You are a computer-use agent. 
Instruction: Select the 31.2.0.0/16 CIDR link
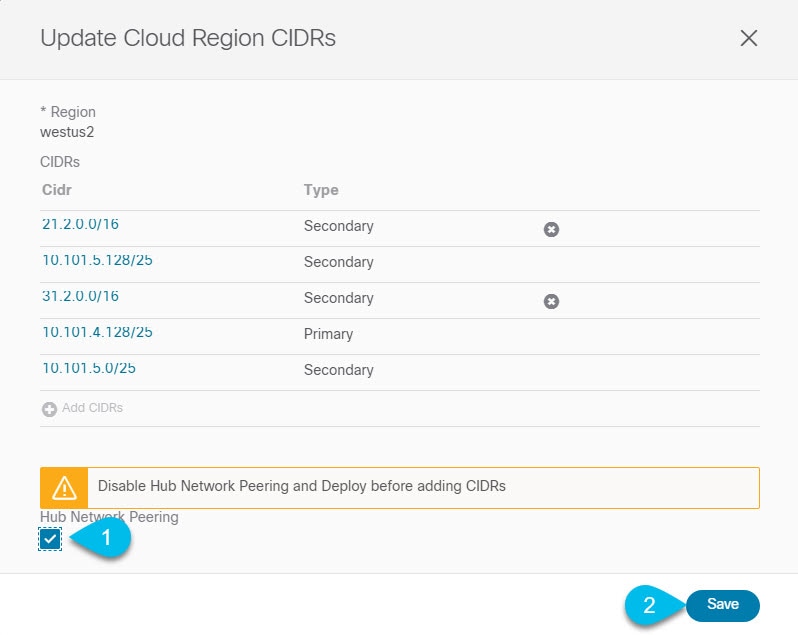[80, 296]
